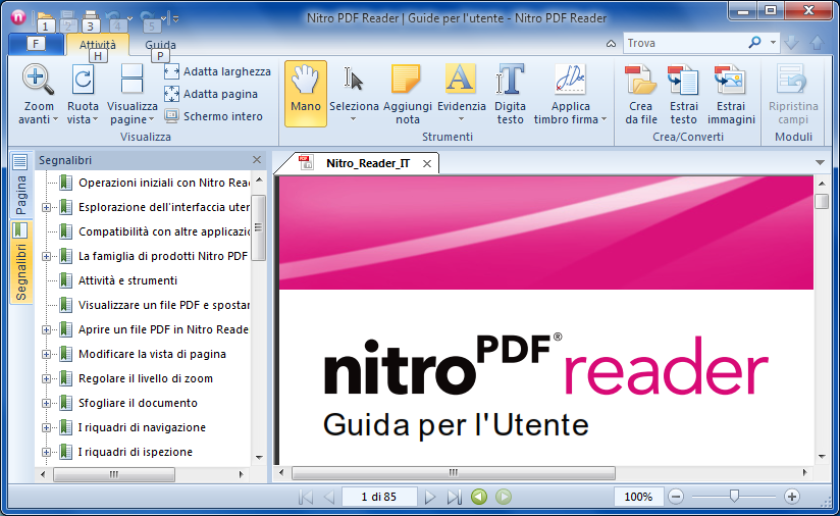
Task: Expand Regolare il livello di zoom bookmark
Action: click(47, 379)
